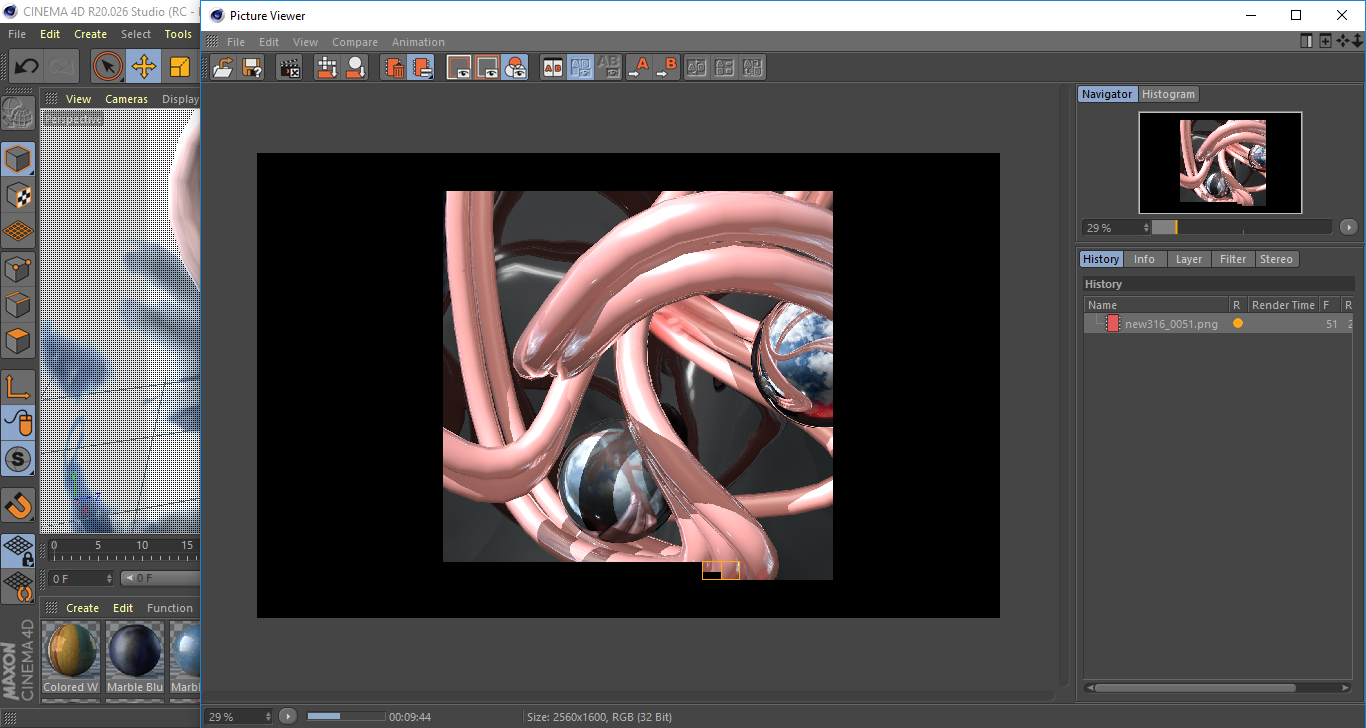Viewport: 1366px width, 728px height.
Task: Toggle the second display mode eye icon
Action: (487, 67)
